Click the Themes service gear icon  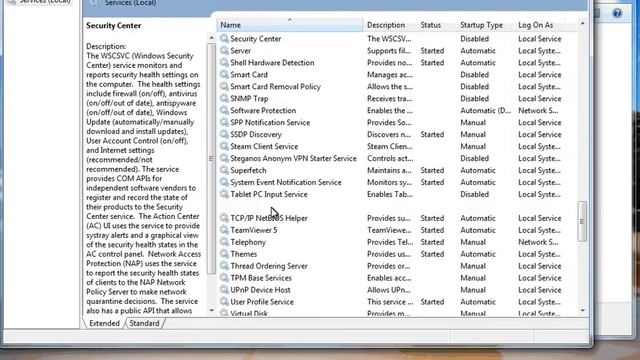click(224, 254)
